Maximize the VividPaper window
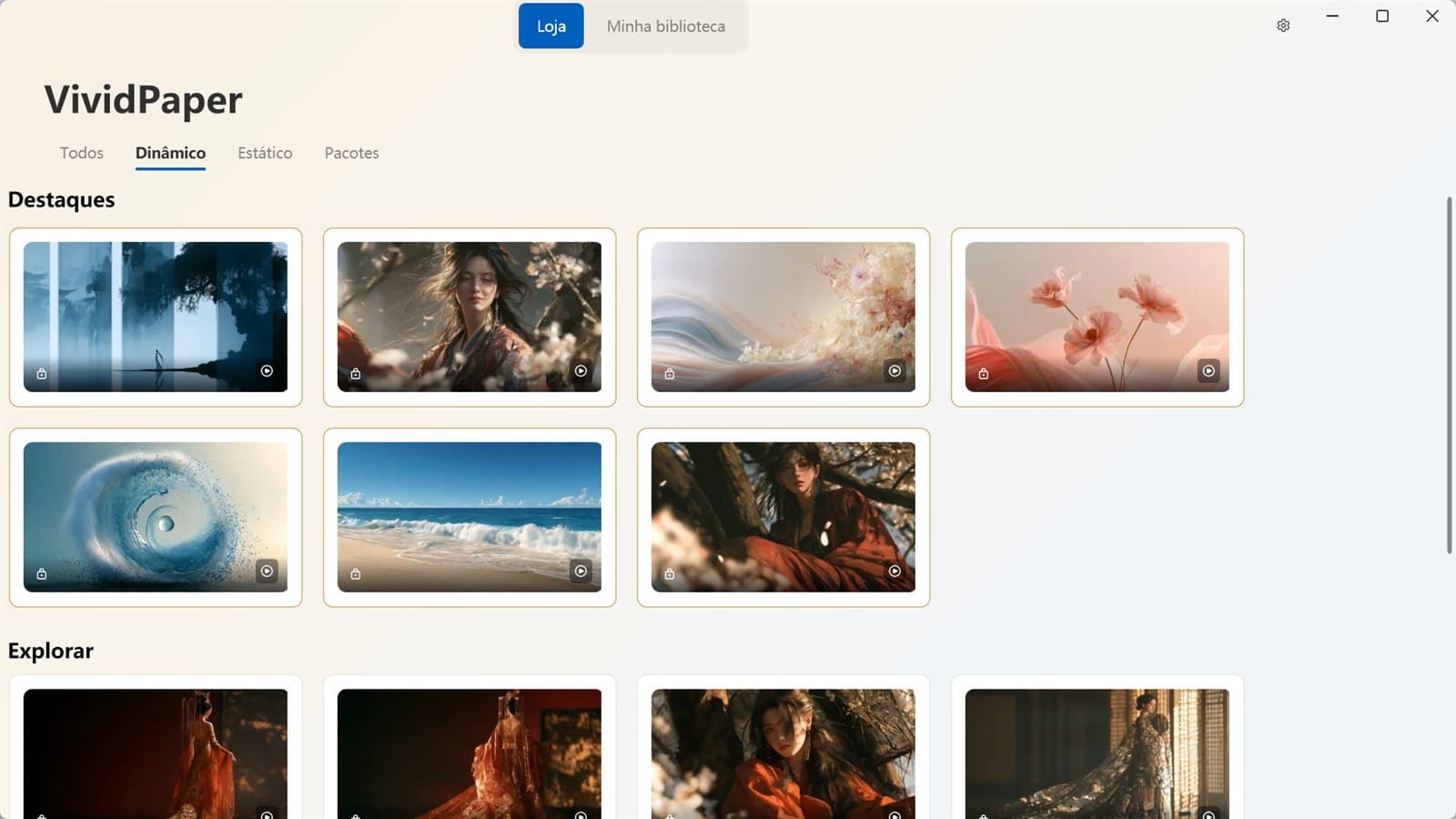 pos(1382,16)
